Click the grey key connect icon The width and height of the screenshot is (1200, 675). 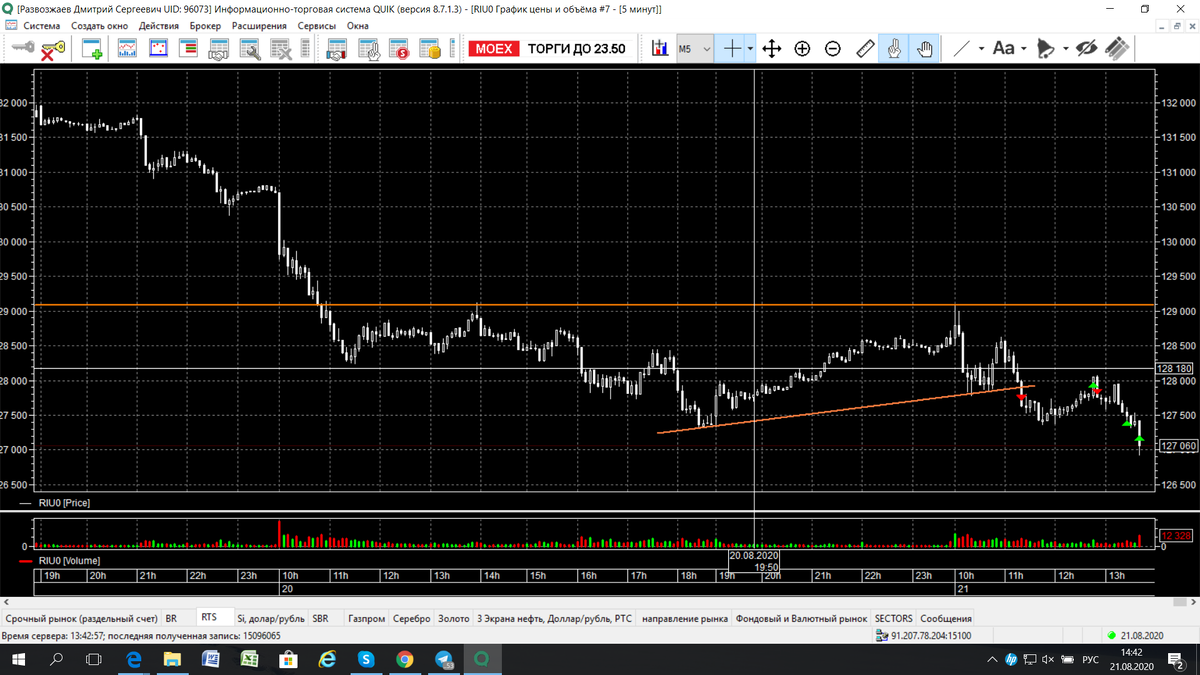click(x=22, y=48)
